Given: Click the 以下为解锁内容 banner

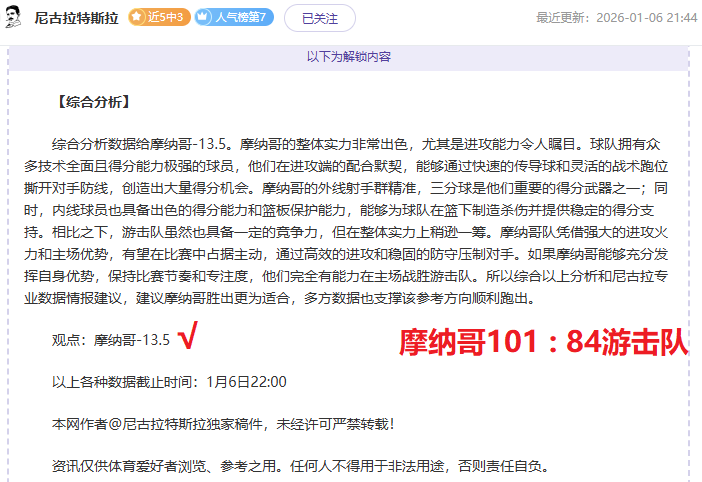Looking at the screenshot, I should (x=348, y=57).
